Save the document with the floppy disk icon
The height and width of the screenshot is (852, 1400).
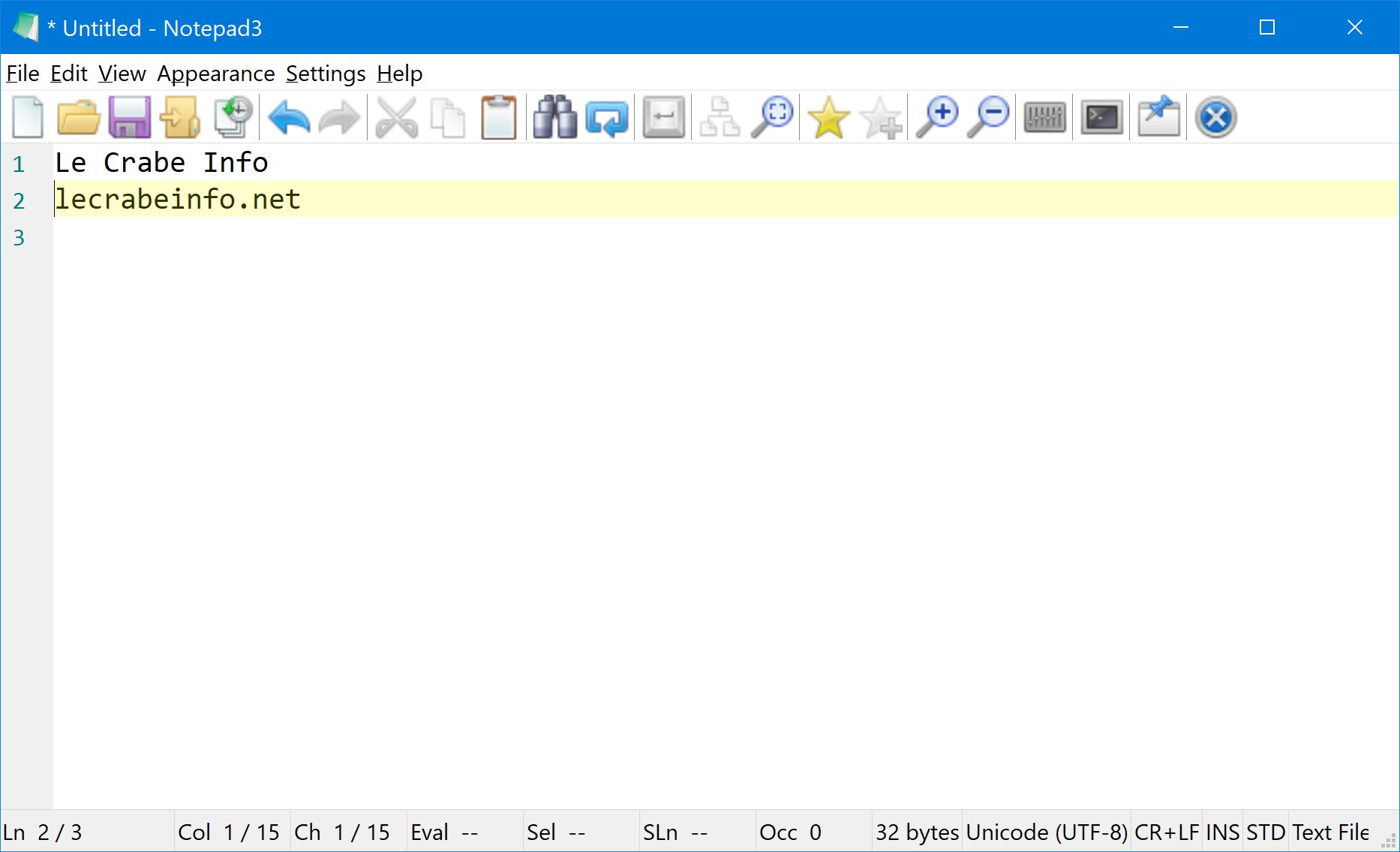[x=129, y=117]
